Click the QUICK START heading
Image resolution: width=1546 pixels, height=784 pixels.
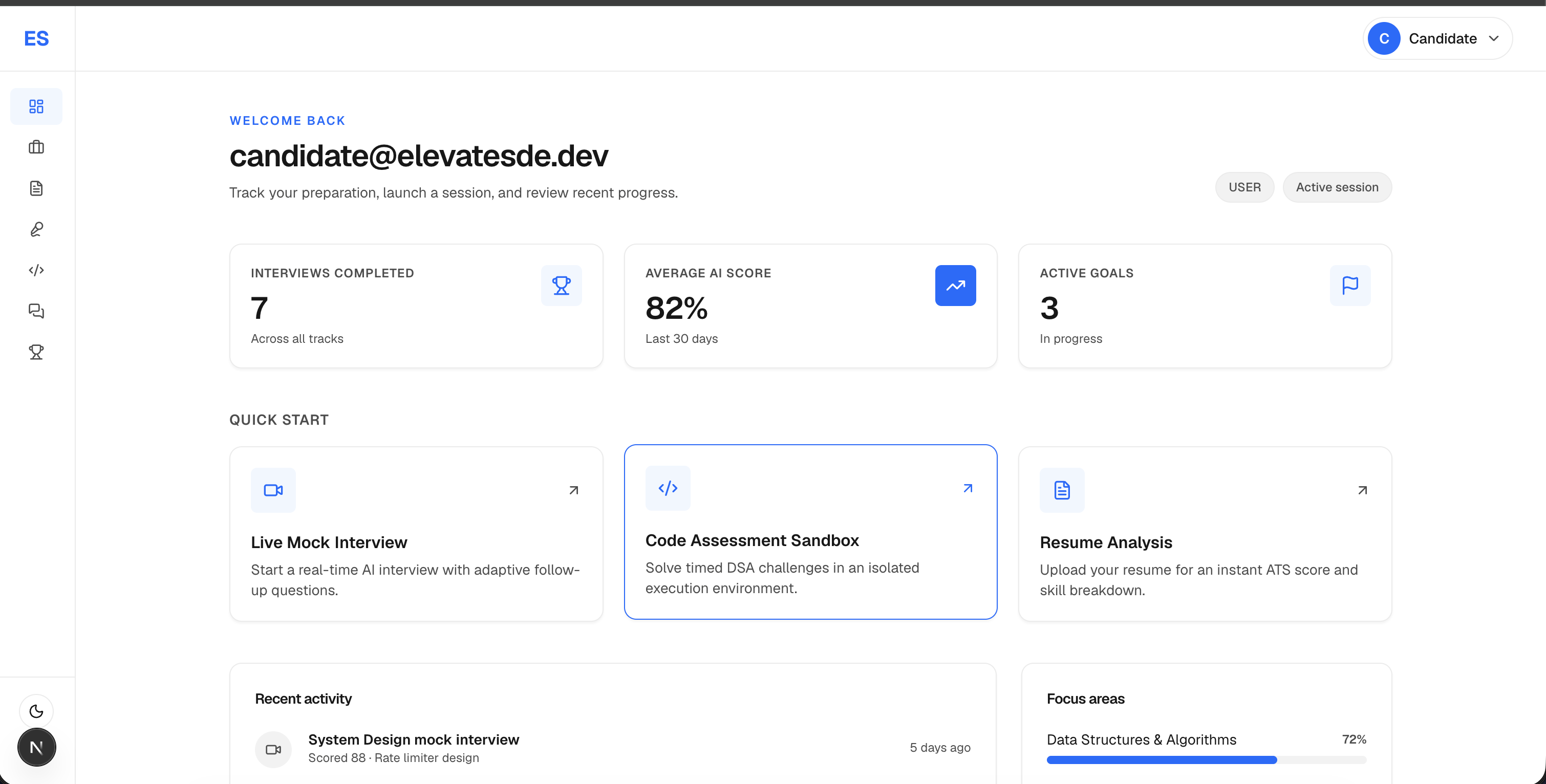pyautogui.click(x=279, y=420)
